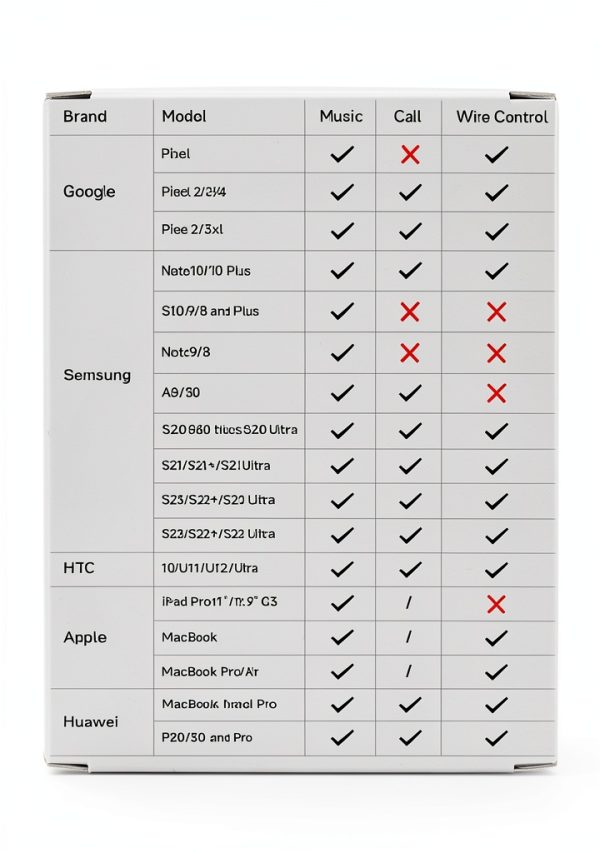
Task: Click the slash in MacBook Call cell
Action: 409,637
